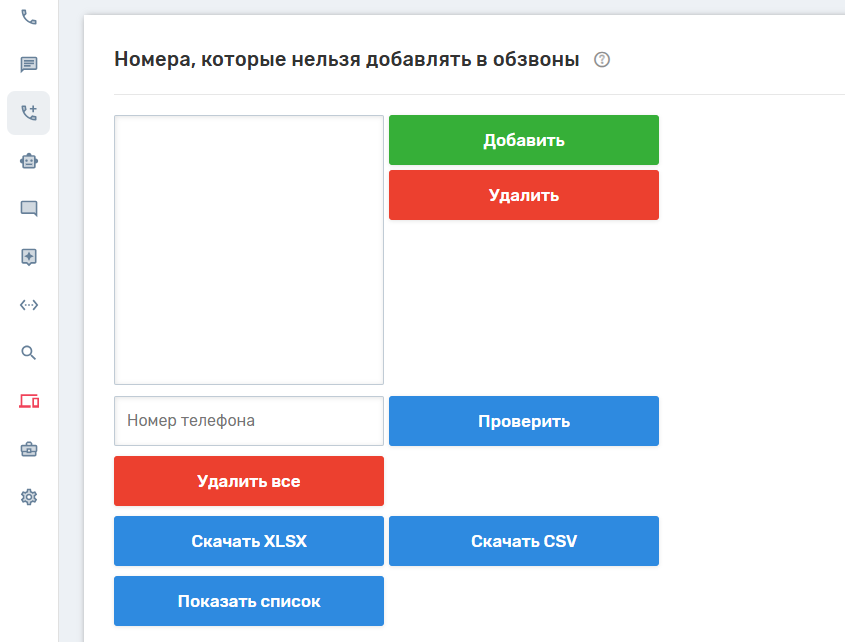The height and width of the screenshot is (642, 845).
Task: Click the magnifying glass search icon
Action: click(29, 352)
